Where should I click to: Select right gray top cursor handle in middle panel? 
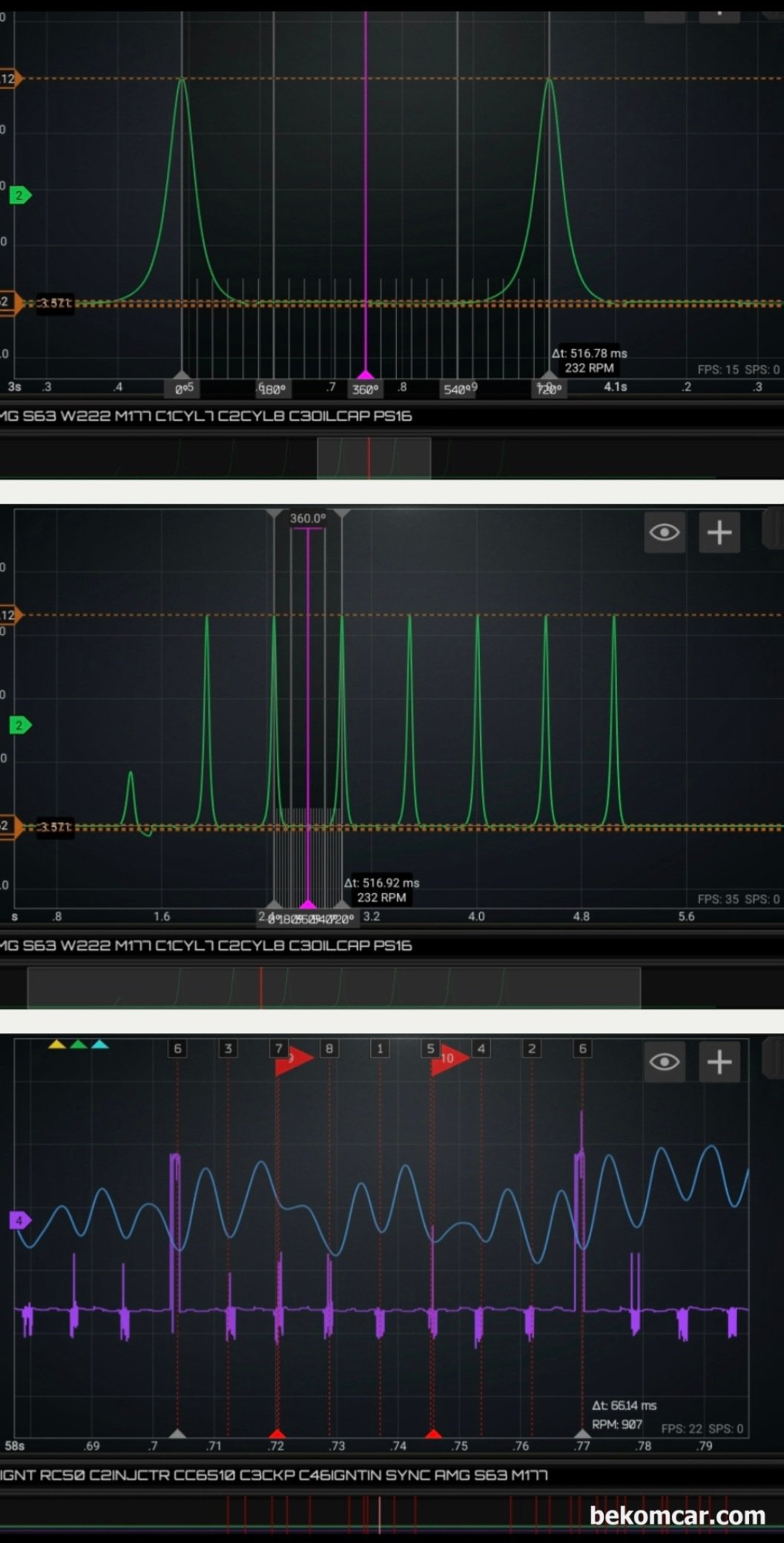pyautogui.click(x=341, y=514)
